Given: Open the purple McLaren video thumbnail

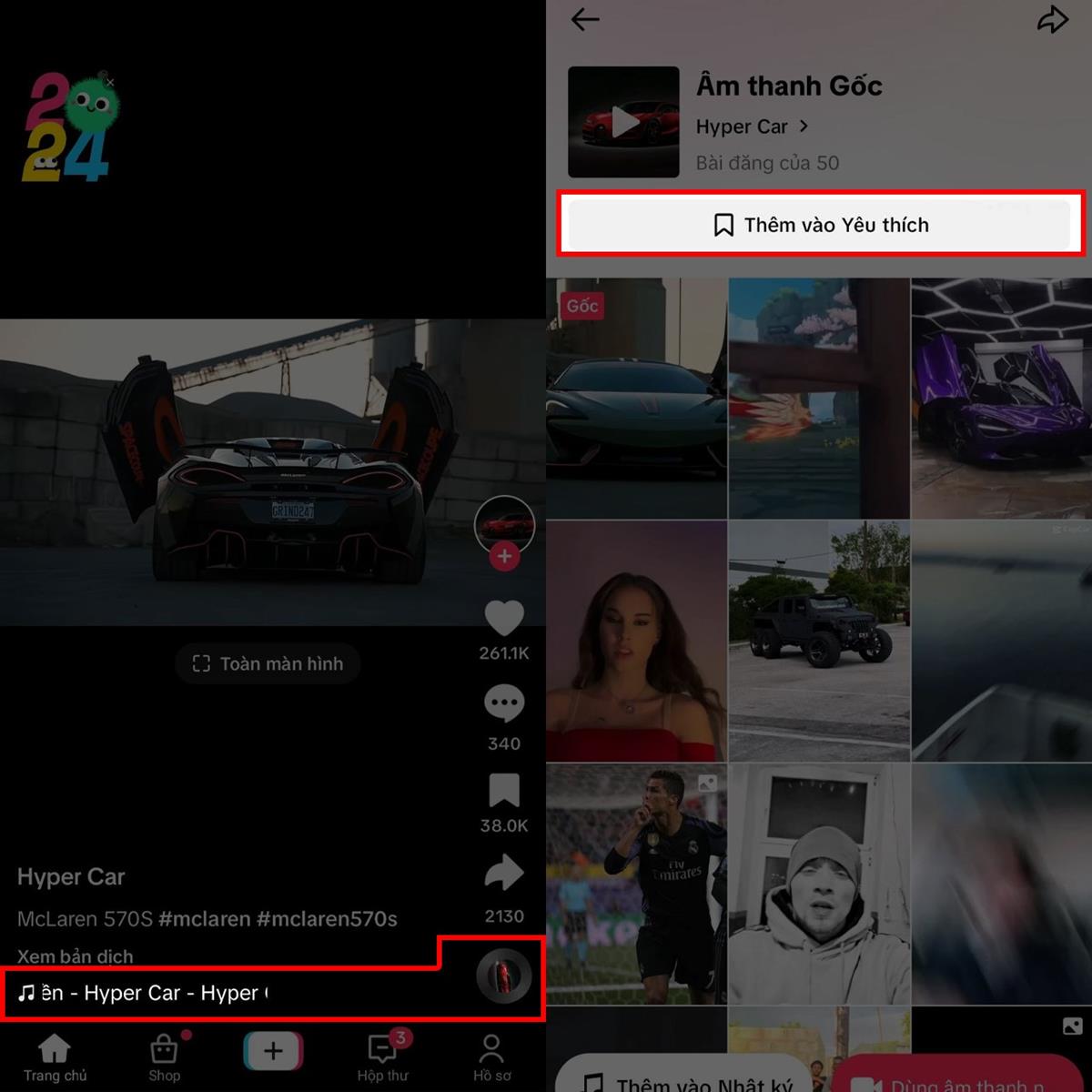Looking at the screenshot, I should [1001, 399].
